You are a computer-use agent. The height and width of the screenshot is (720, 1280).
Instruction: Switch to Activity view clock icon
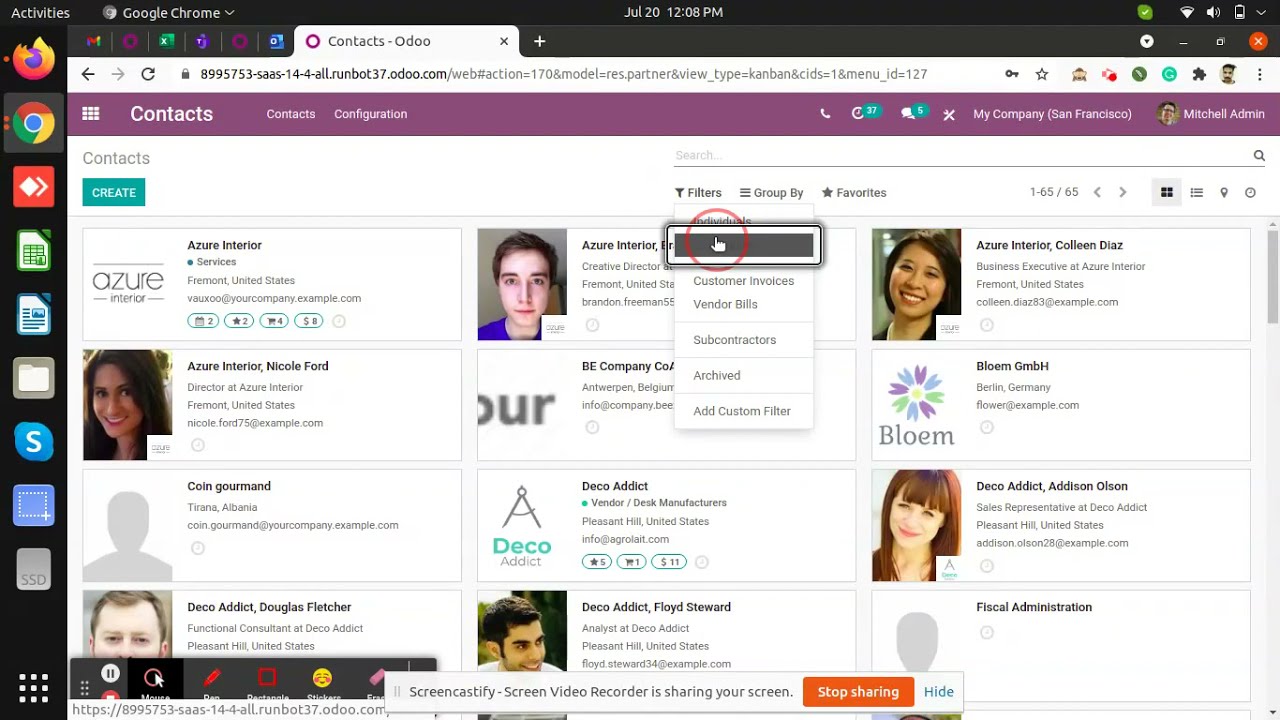click(x=1250, y=193)
